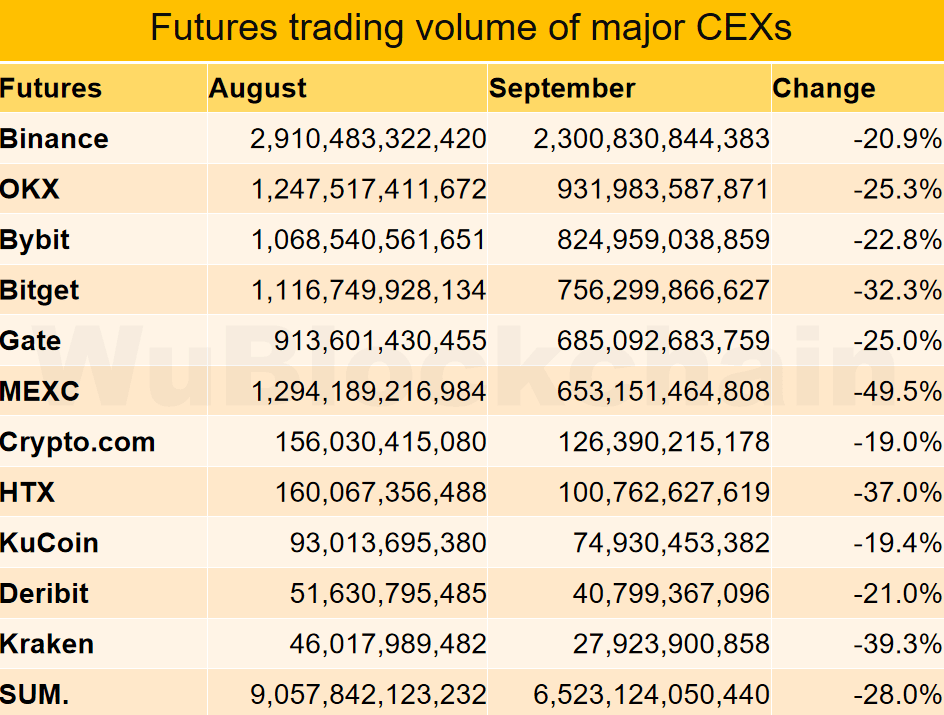This screenshot has width=944, height=715.
Task: Select Kraken's change value -39.3%
Action: pyautogui.click(x=898, y=645)
